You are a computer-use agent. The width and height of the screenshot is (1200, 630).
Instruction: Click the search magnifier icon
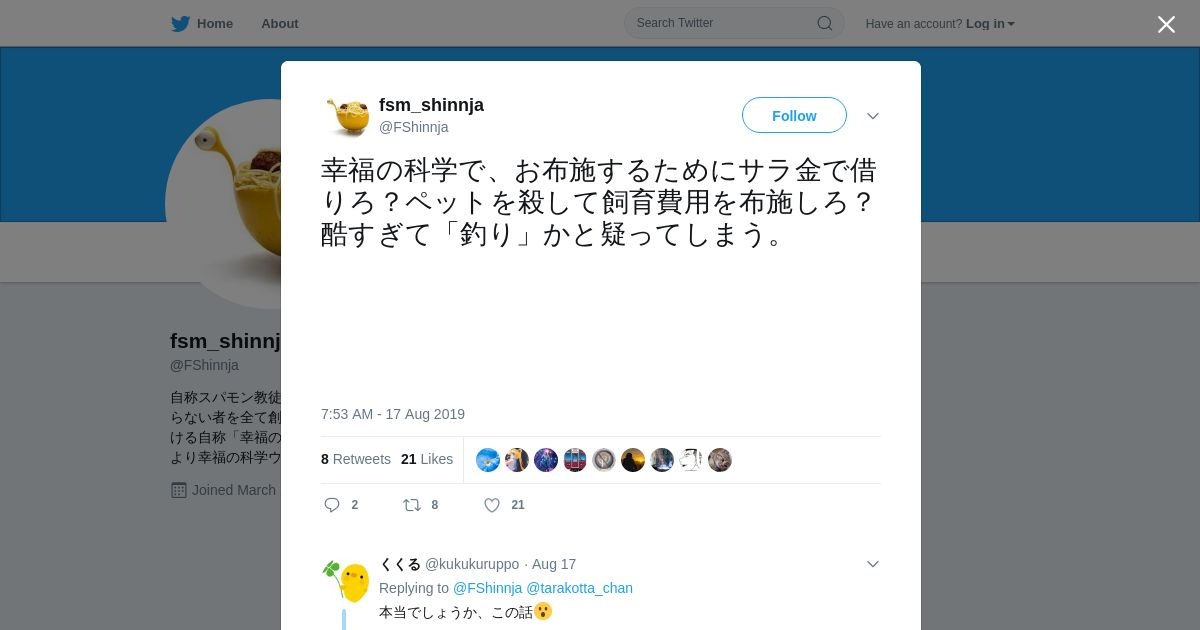(x=825, y=23)
